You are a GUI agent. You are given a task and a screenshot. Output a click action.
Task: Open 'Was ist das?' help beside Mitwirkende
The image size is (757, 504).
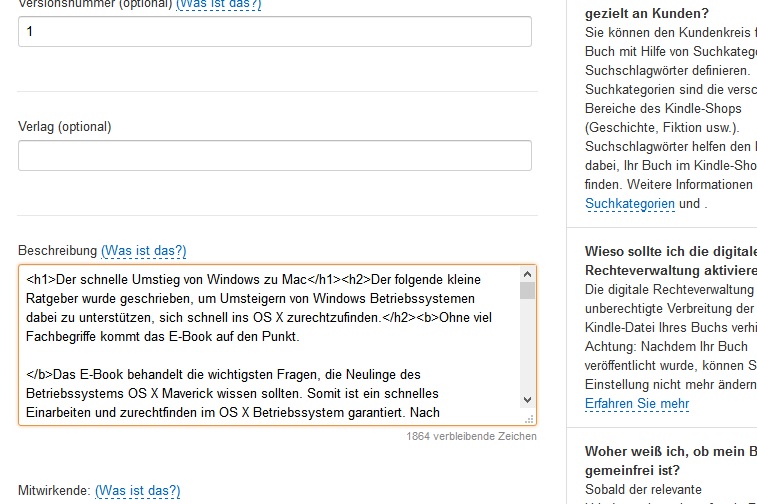point(137,490)
